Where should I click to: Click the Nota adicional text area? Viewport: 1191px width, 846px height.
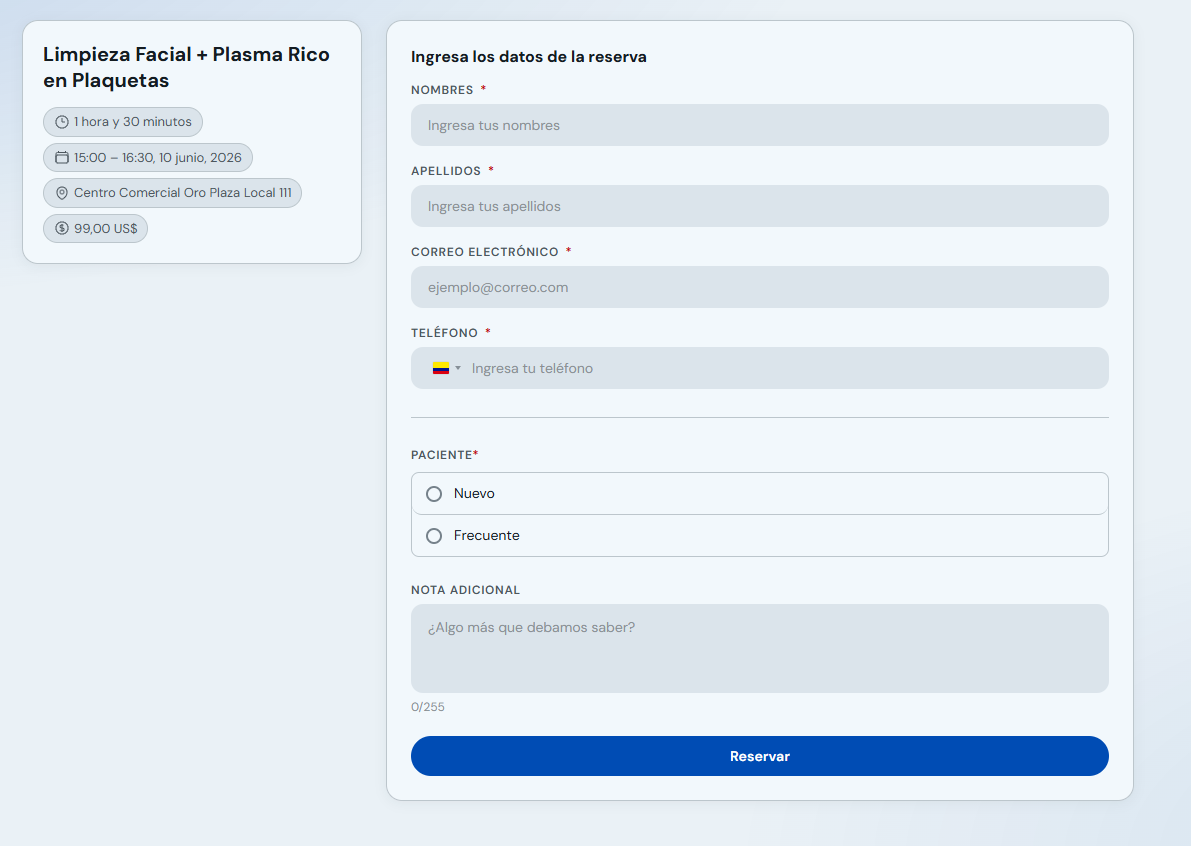(x=760, y=649)
